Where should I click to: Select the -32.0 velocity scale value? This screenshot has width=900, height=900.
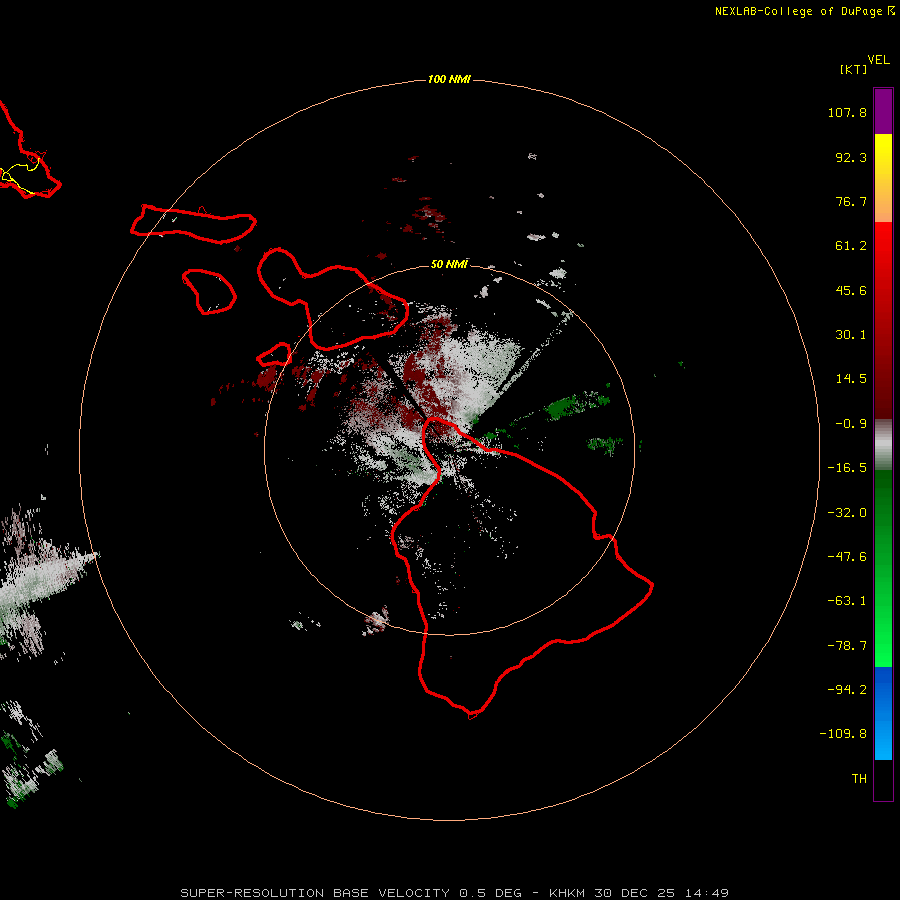click(x=847, y=513)
